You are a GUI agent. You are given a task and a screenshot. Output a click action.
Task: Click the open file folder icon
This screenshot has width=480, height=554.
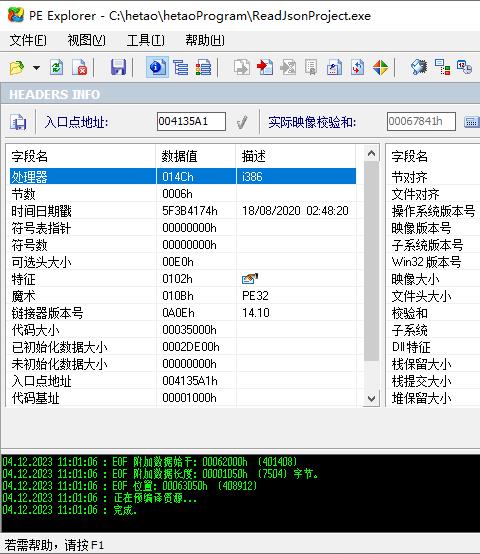[17, 67]
